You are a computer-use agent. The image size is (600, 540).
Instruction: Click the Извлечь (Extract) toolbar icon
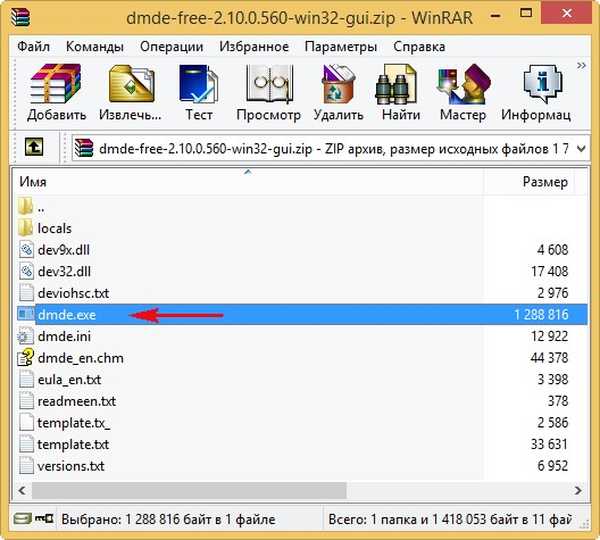click(131, 84)
